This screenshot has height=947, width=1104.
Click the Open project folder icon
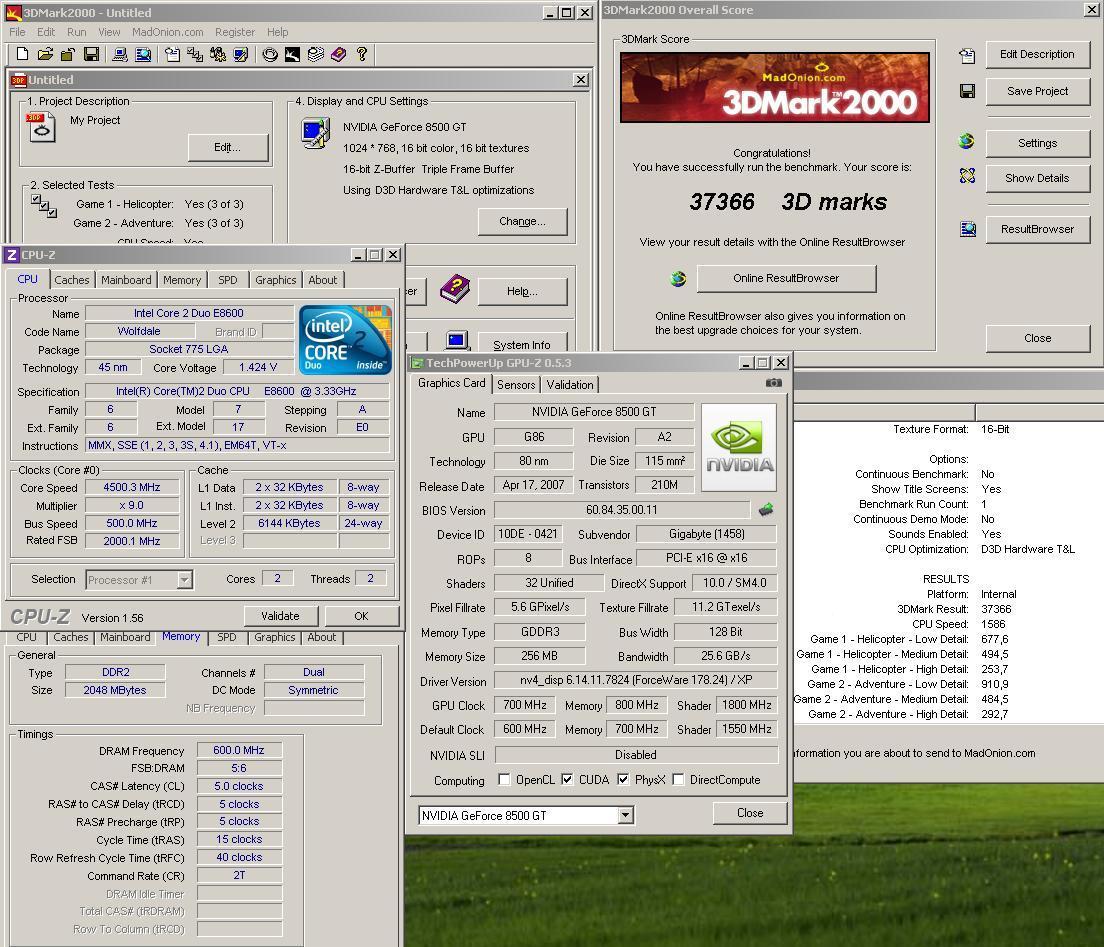click(x=46, y=54)
